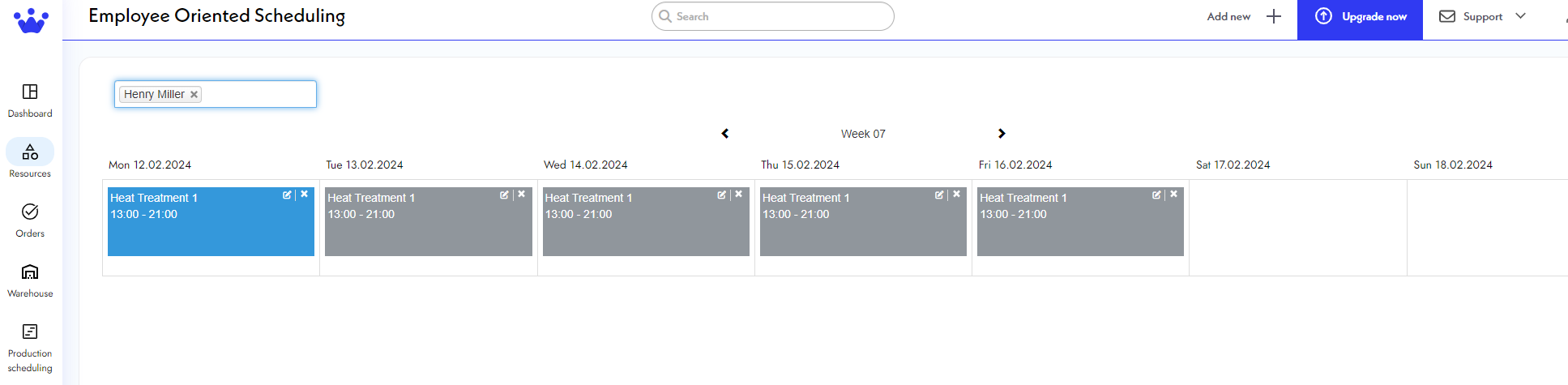The image size is (1568, 385).
Task: Edit Monday's Heat Treatment 1 shift
Action: (287, 195)
